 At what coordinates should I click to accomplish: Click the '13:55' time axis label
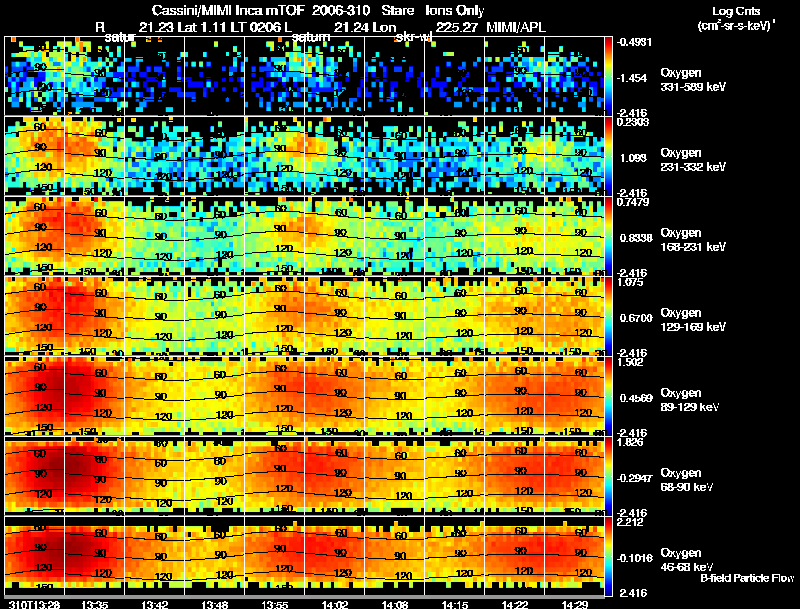point(275,605)
